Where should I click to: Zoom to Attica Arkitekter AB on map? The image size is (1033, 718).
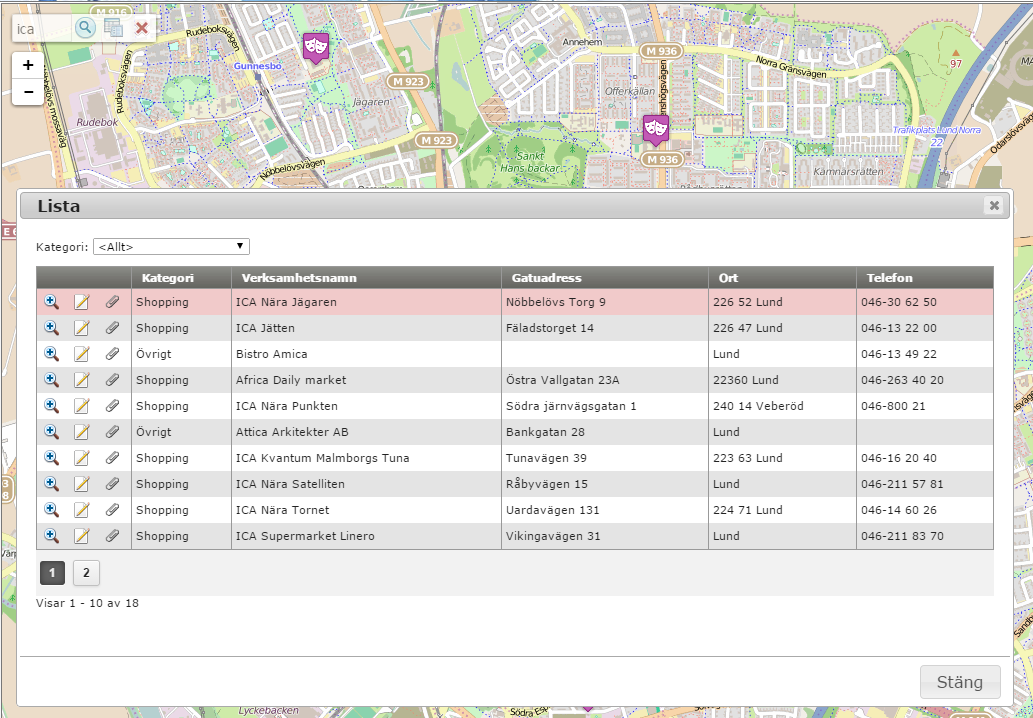point(51,432)
